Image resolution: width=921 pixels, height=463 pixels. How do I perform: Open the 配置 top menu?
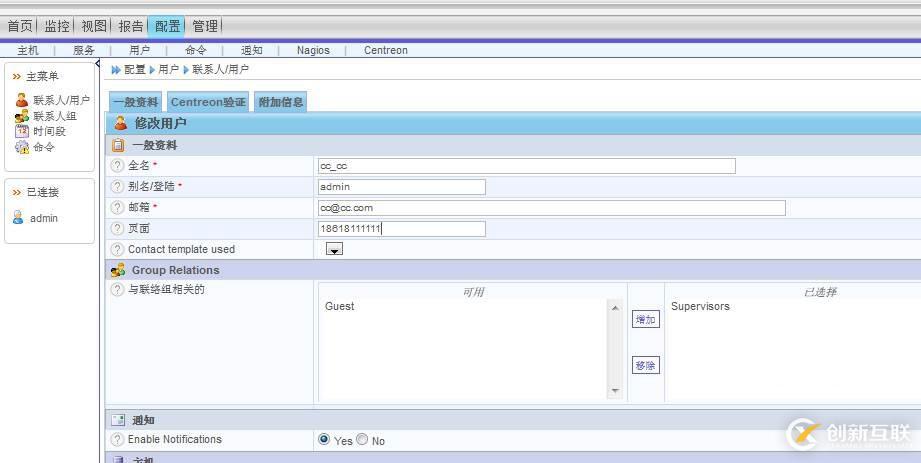(x=167, y=26)
